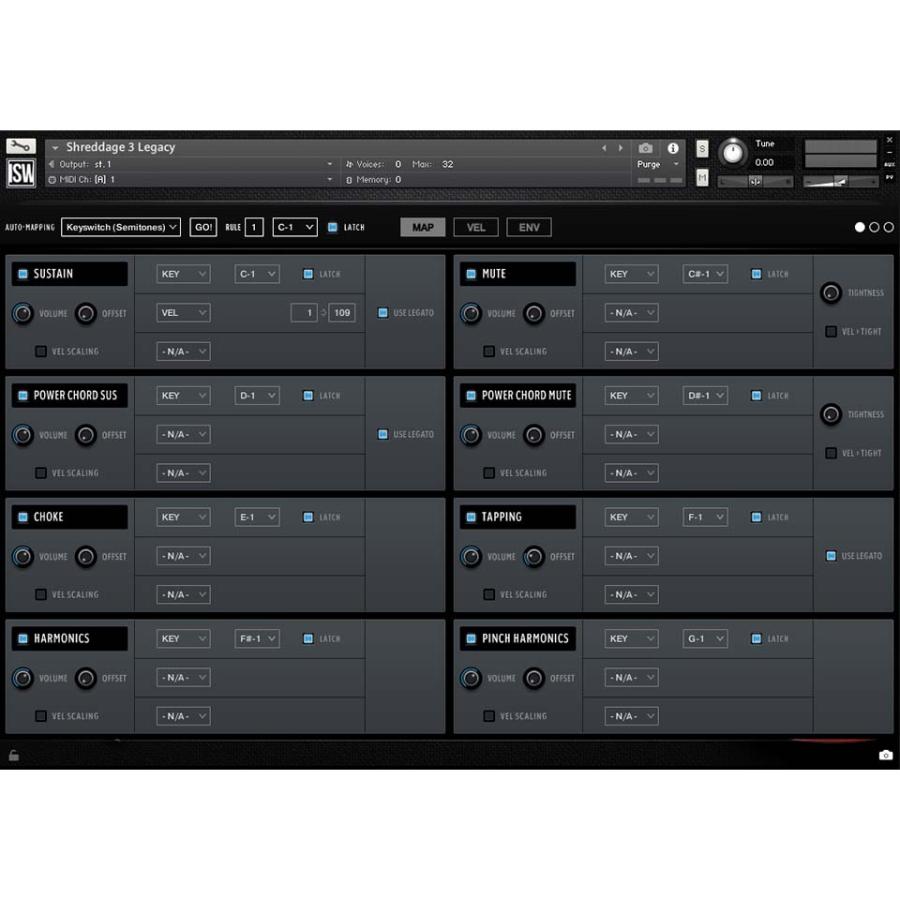
Task: Enable Vel > Tight for Mute
Action: pos(831,332)
